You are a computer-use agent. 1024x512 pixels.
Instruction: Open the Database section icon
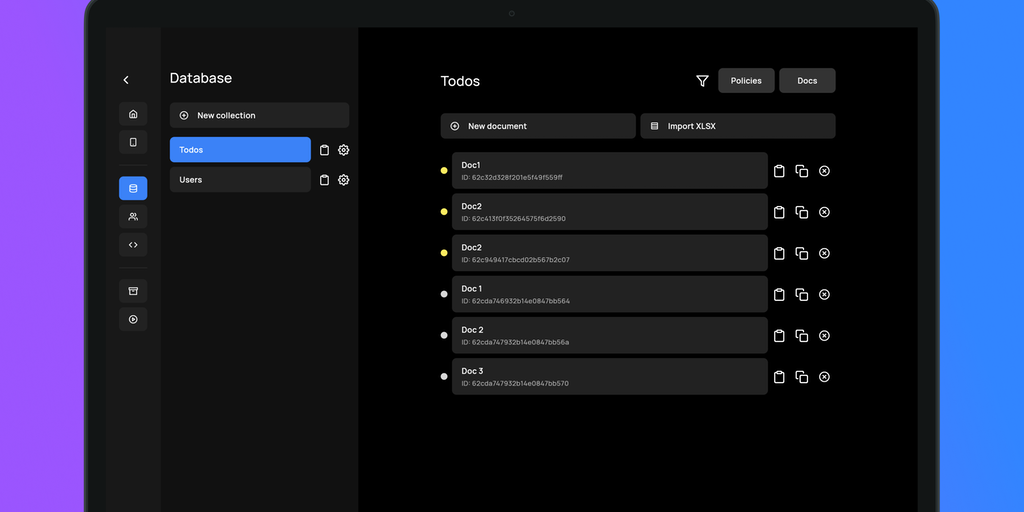[x=133, y=188]
